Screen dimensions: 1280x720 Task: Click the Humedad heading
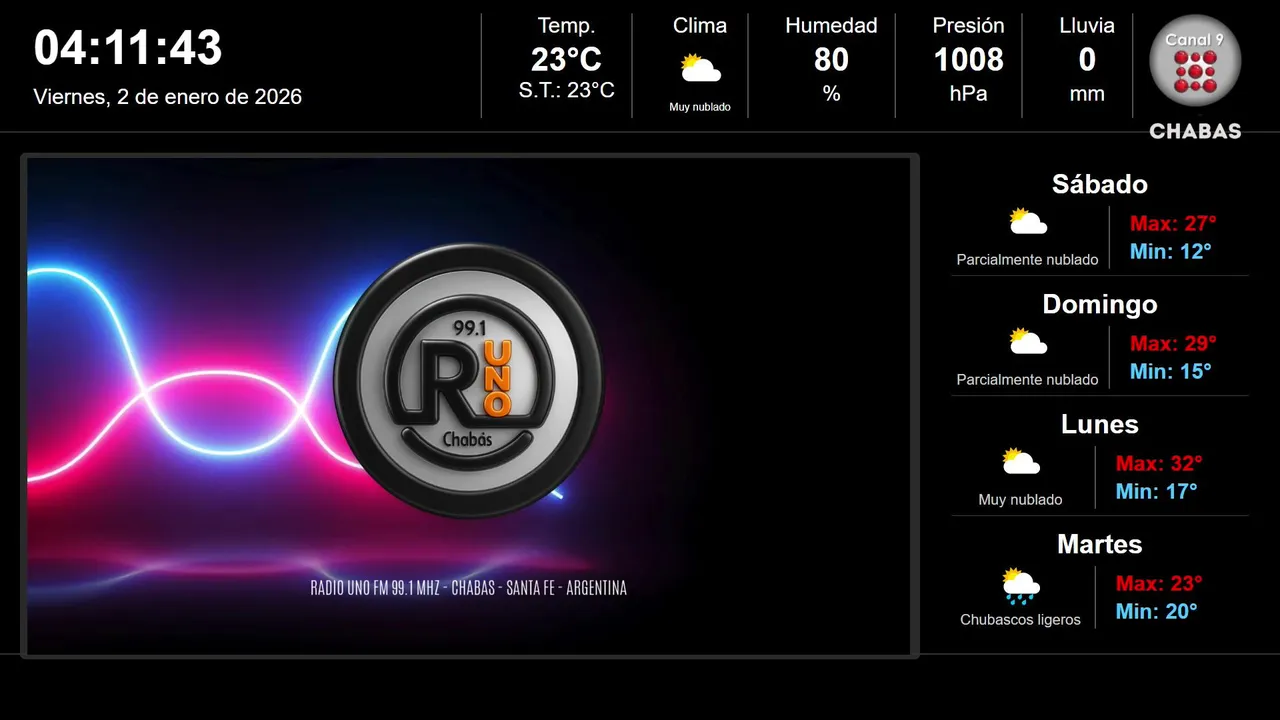point(831,26)
